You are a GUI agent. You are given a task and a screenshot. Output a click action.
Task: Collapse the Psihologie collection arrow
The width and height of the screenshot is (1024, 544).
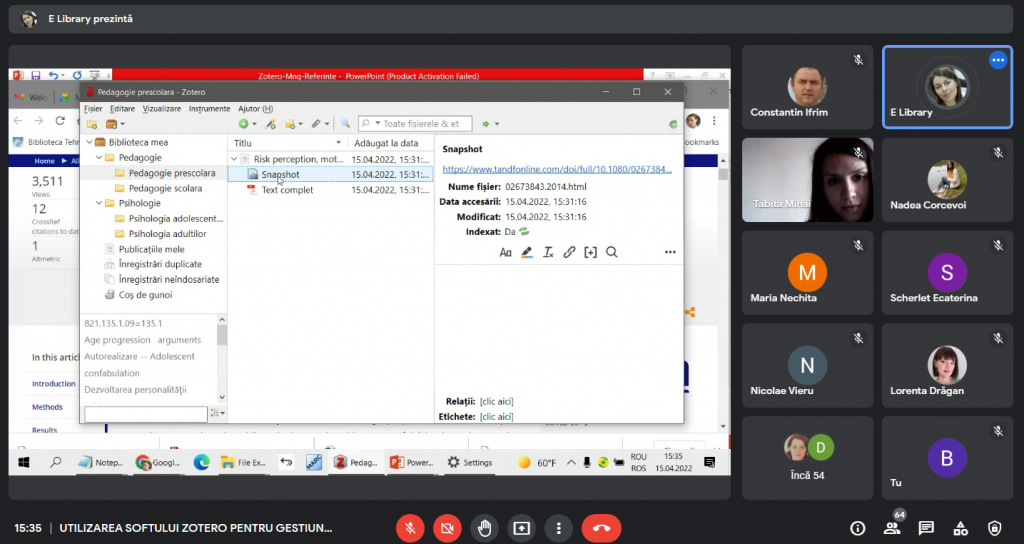(x=99, y=203)
